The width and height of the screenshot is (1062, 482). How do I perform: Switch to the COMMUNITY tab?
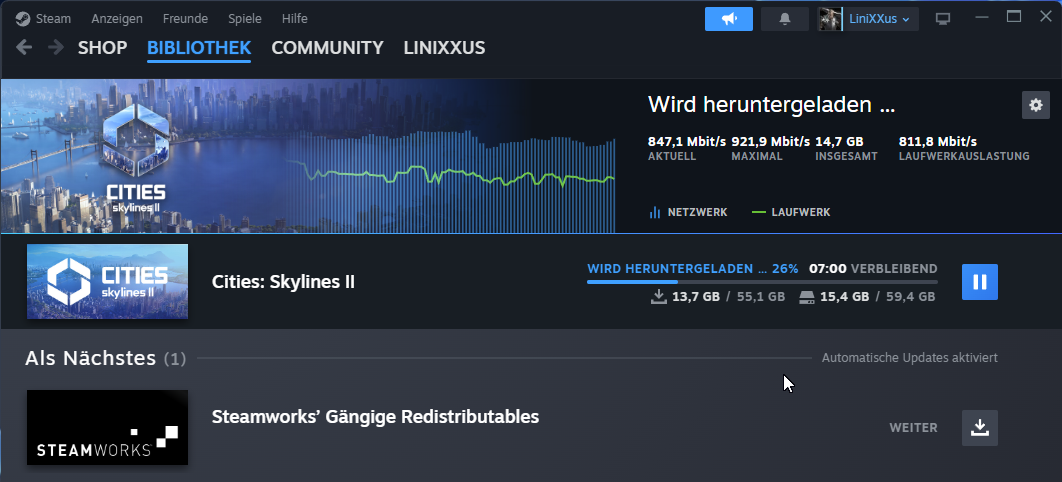(x=327, y=48)
